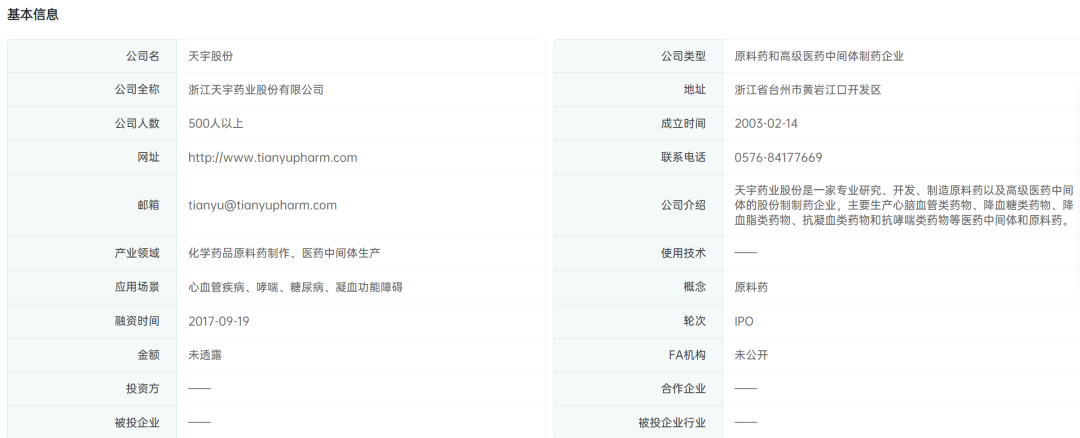Select company type 原料药和高级医药中间体制药企业
This screenshot has height=438, width=1080.
(x=819, y=56)
